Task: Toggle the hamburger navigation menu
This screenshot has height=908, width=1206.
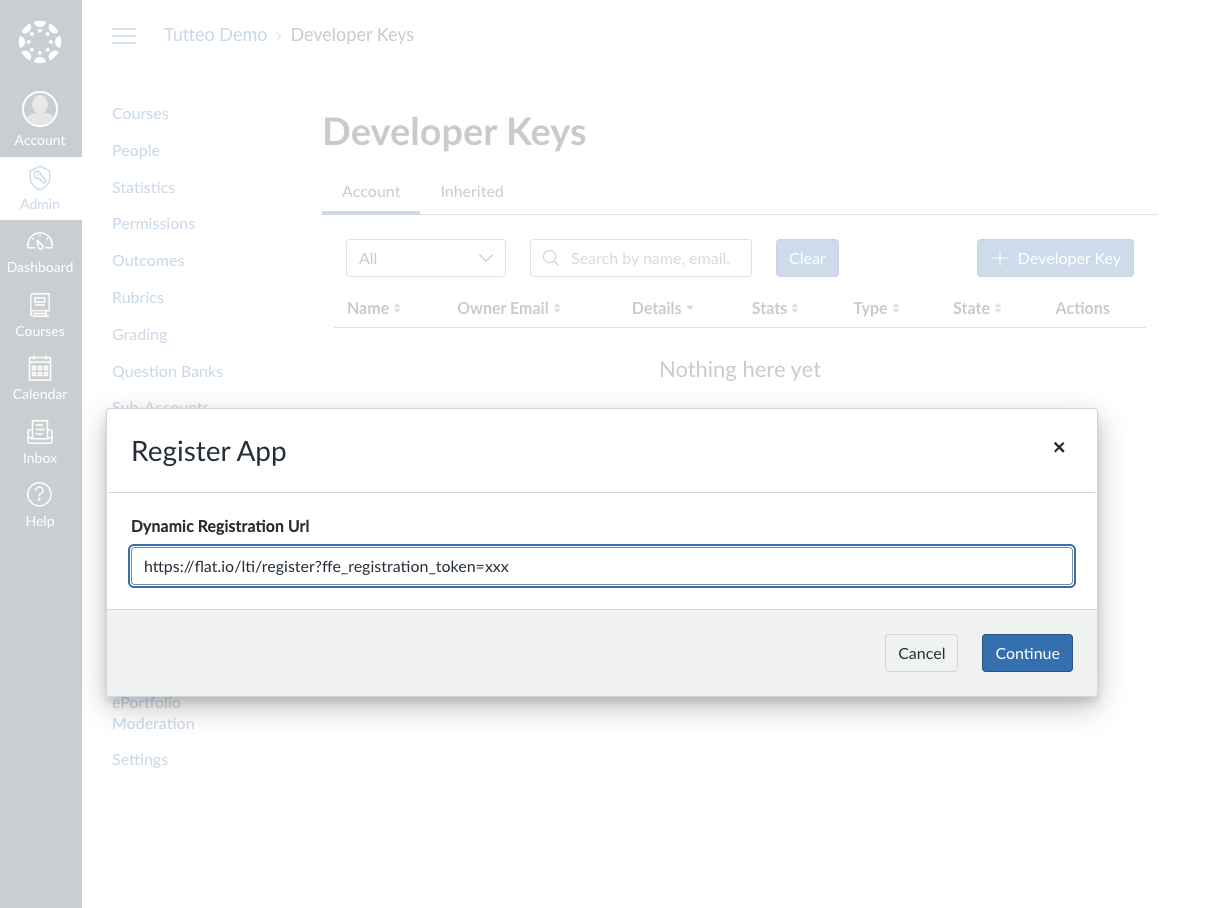Action: (x=124, y=36)
